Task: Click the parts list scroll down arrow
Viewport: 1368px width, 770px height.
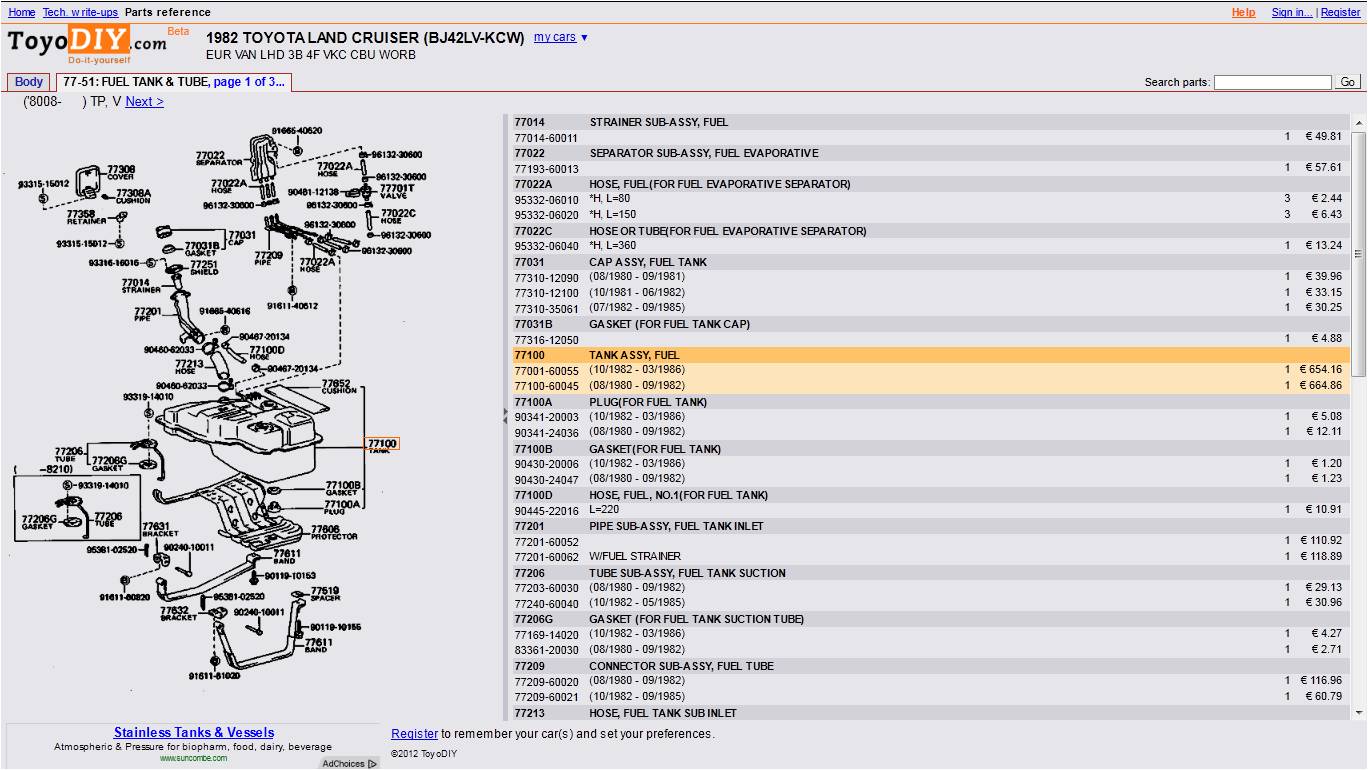Action: pos(1358,712)
